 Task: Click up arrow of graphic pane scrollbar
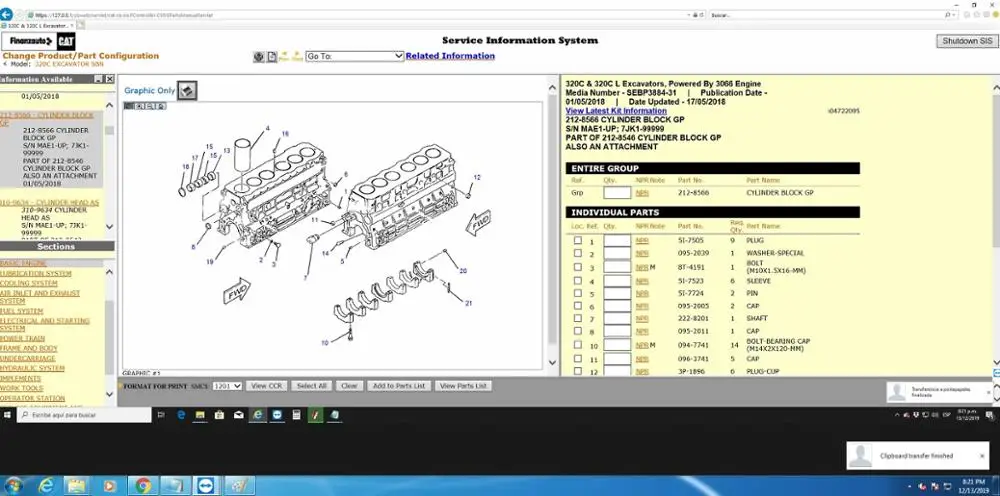[x=552, y=87]
